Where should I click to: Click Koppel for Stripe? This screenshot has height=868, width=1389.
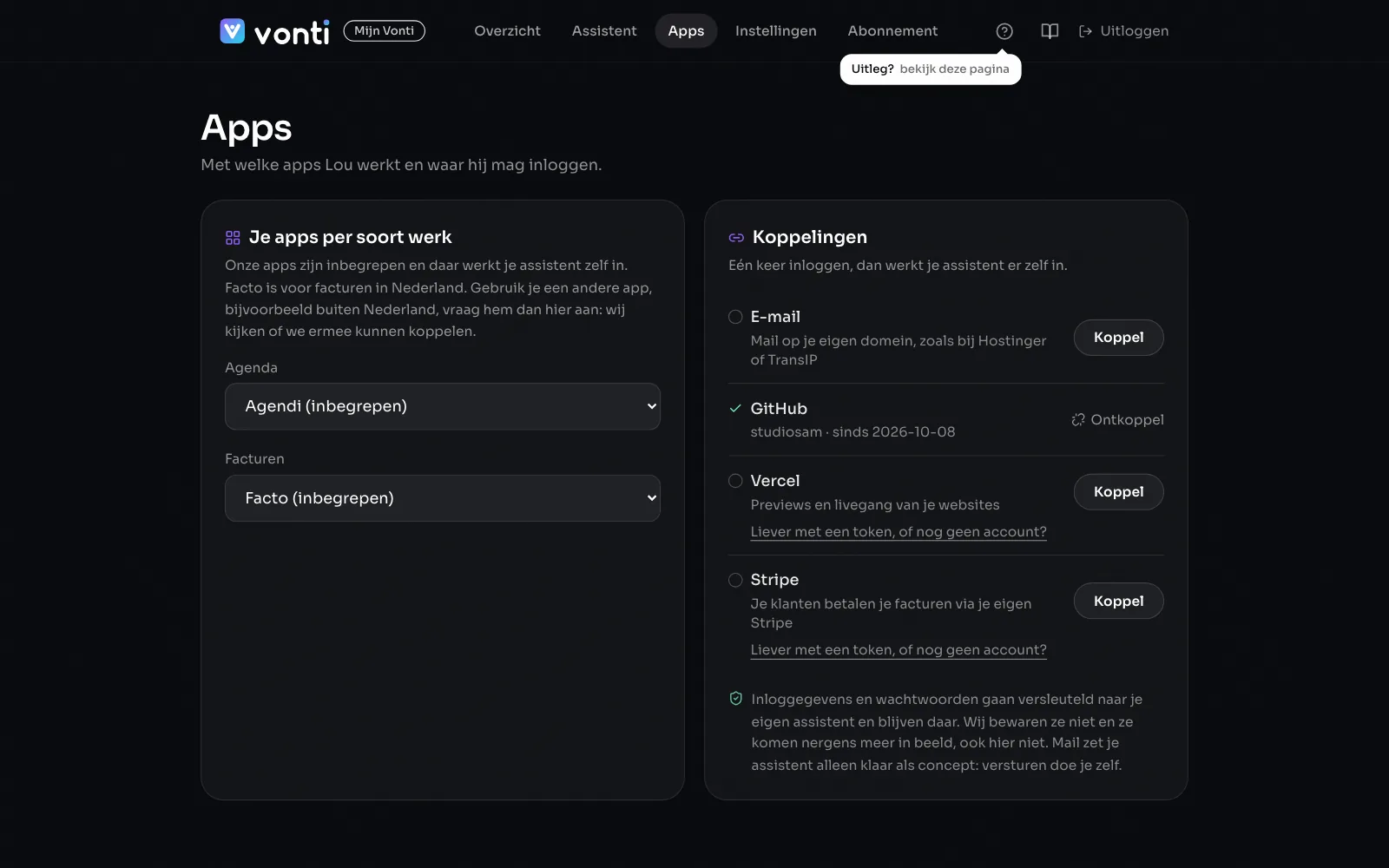1118,601
